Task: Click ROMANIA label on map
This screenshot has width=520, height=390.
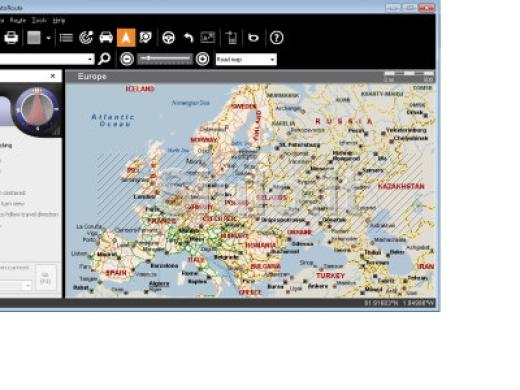Action: coord(261,245)
